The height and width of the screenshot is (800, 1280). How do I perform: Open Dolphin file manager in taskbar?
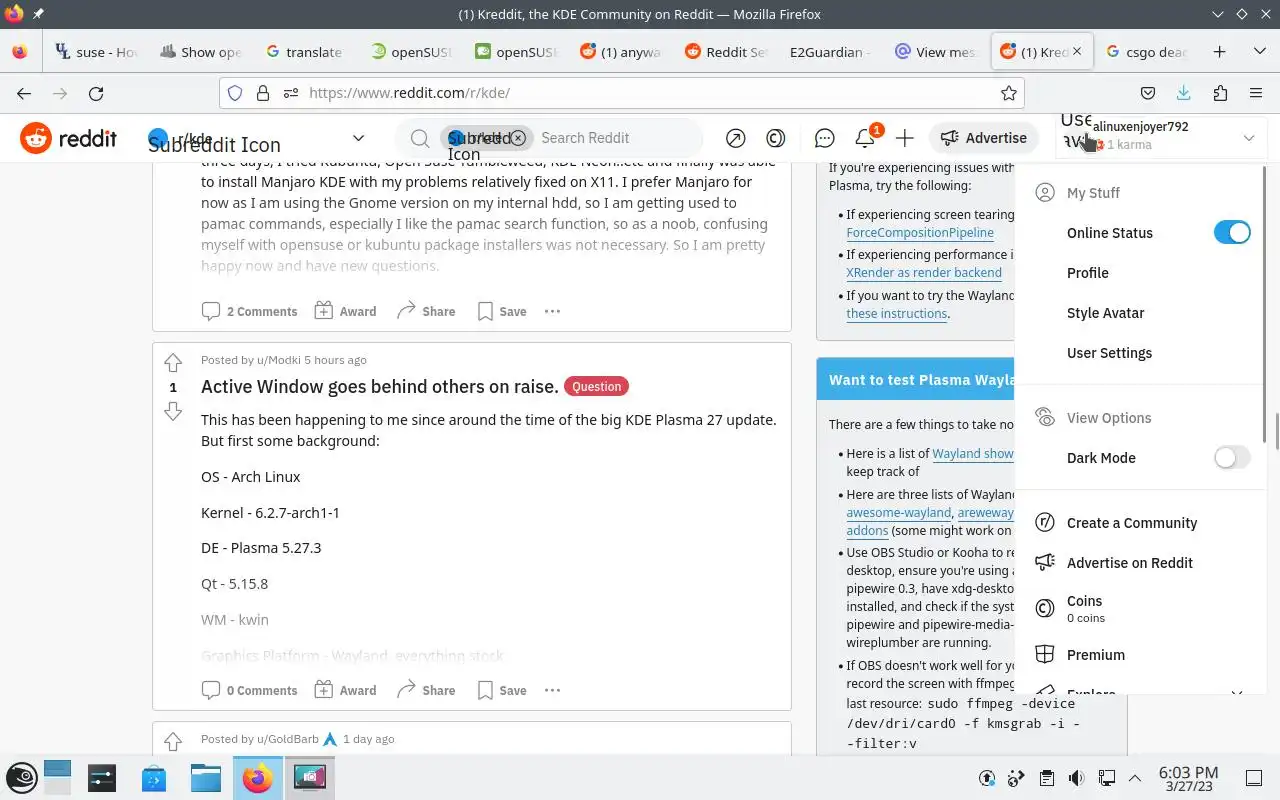205,777
